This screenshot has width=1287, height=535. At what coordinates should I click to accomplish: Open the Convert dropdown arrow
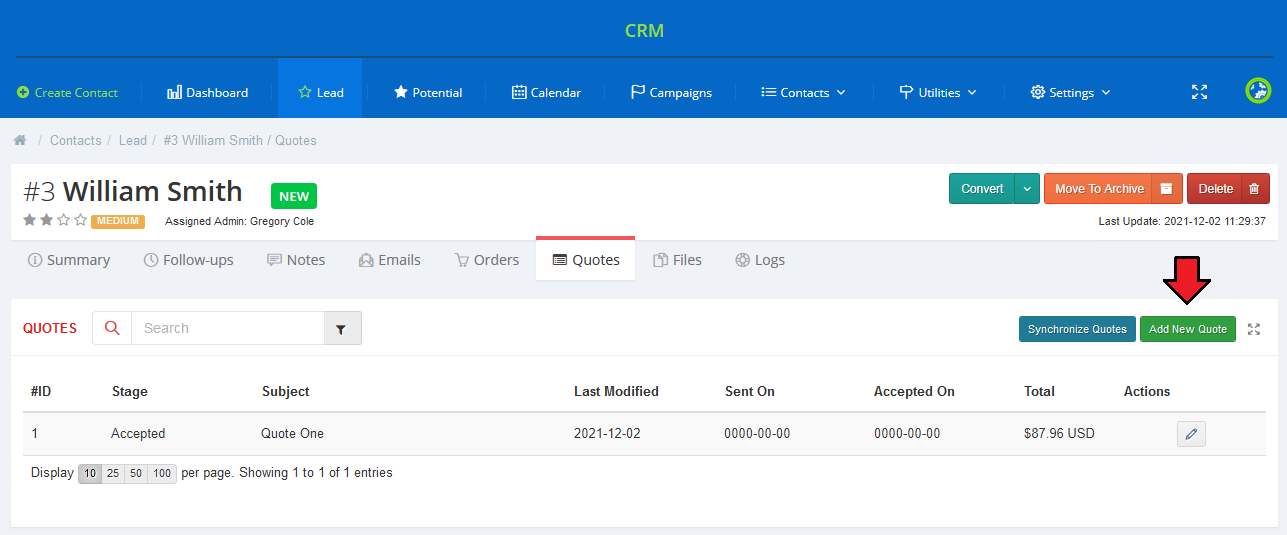point(1028,189)
